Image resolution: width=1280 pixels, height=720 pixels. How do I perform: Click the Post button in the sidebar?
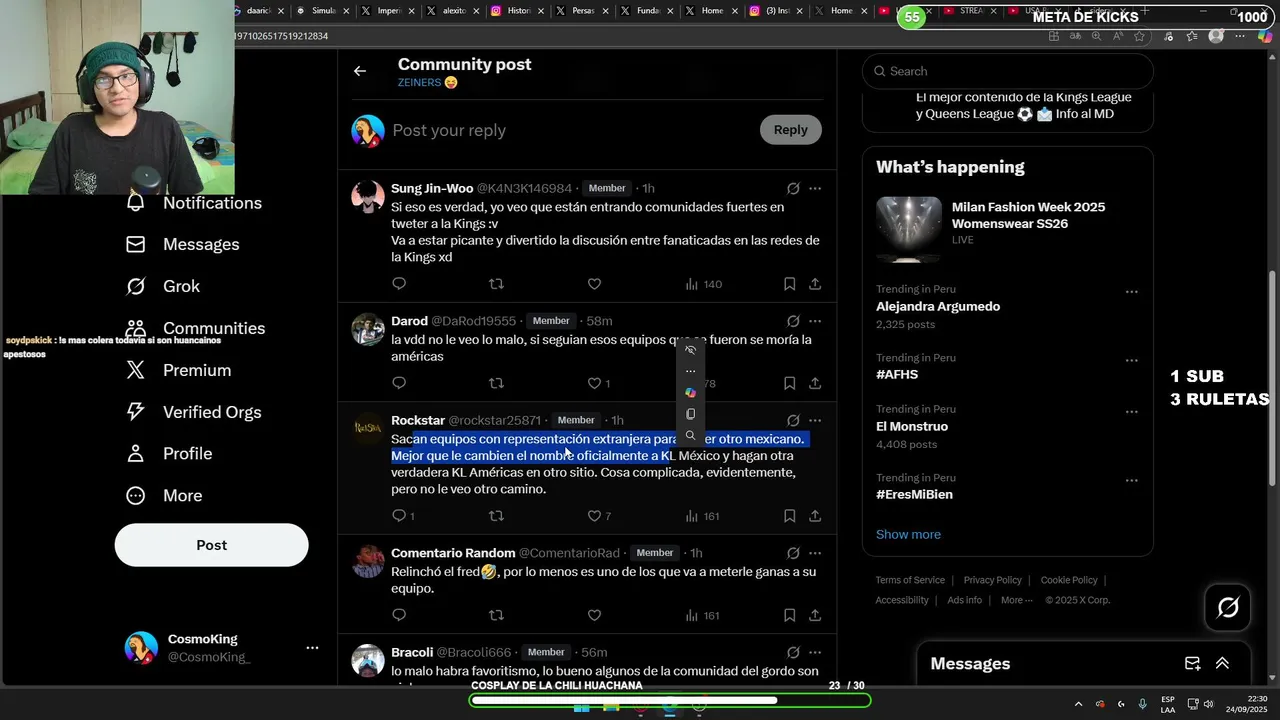click(211, 545)
